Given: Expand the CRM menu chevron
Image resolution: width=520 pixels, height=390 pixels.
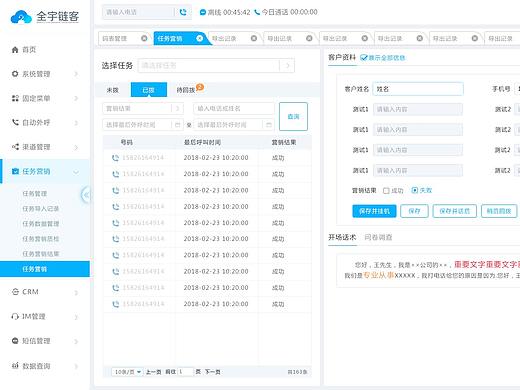Looking at the screenshot, I should click(x=76, y=293).
